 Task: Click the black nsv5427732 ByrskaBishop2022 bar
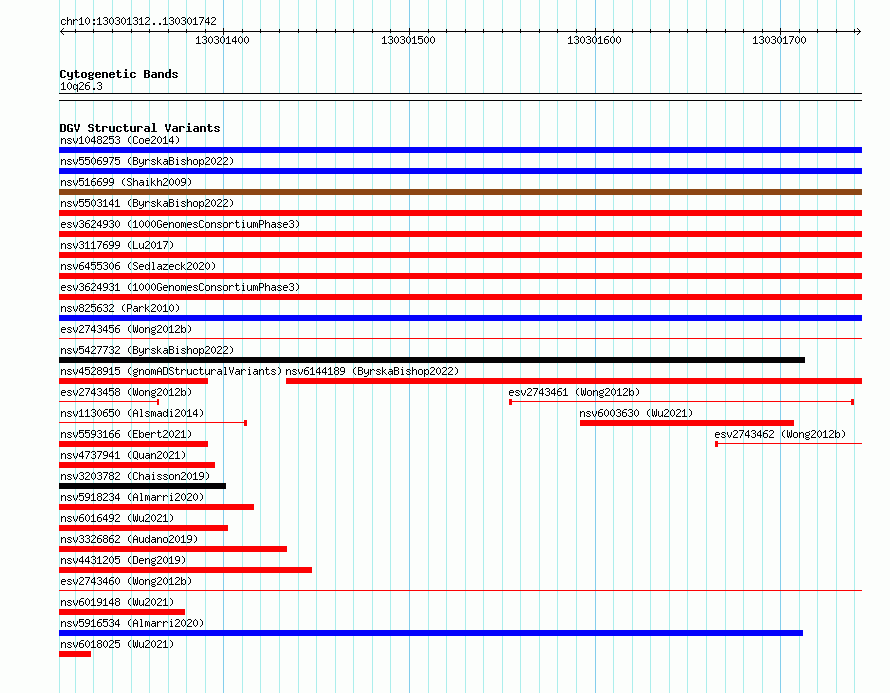pos(432,360)
